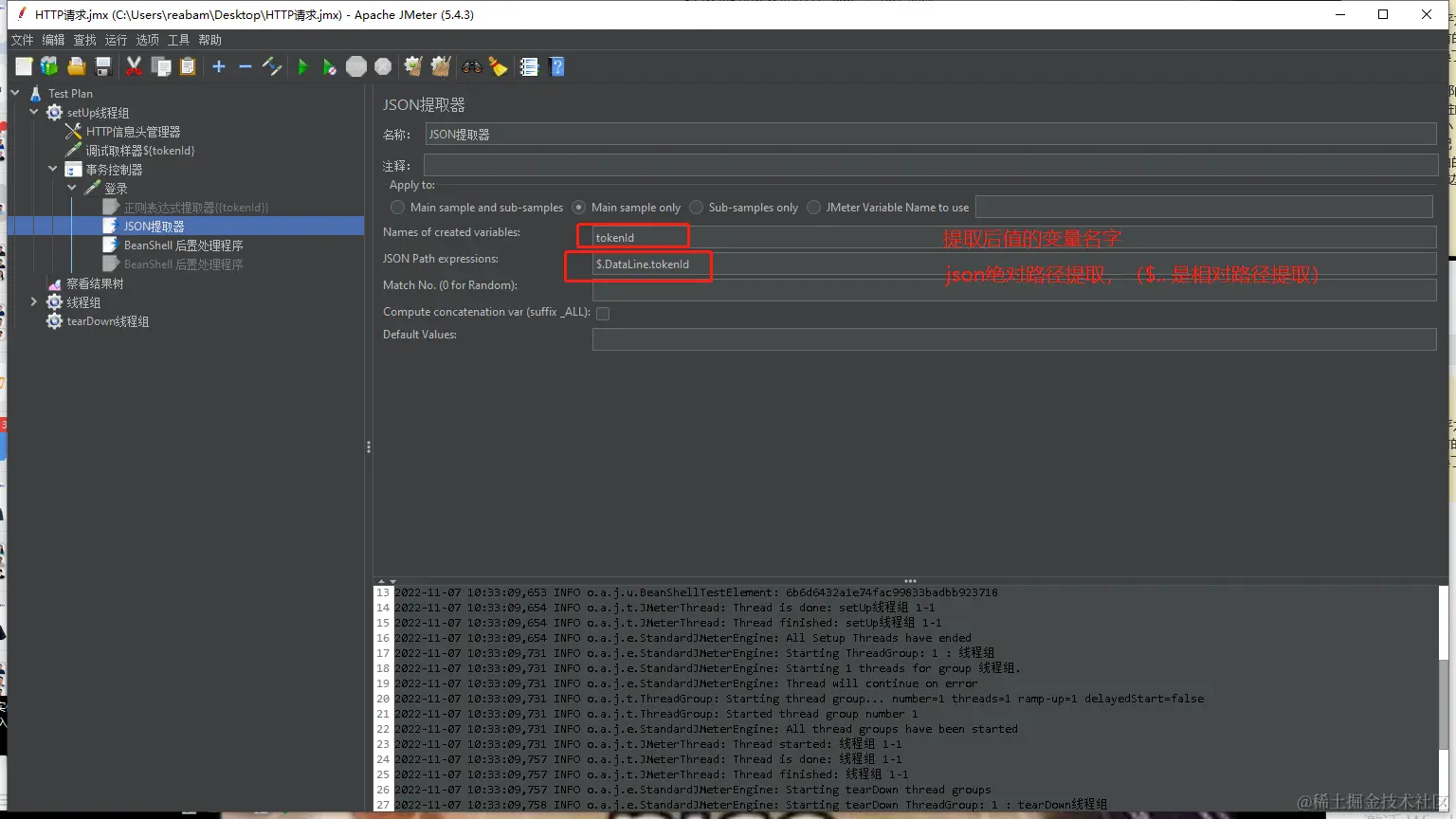Viewport: 1456px width, 819px height.
Task: Click the JMeter Variable Name text field
Action: tap(1204, 207)
